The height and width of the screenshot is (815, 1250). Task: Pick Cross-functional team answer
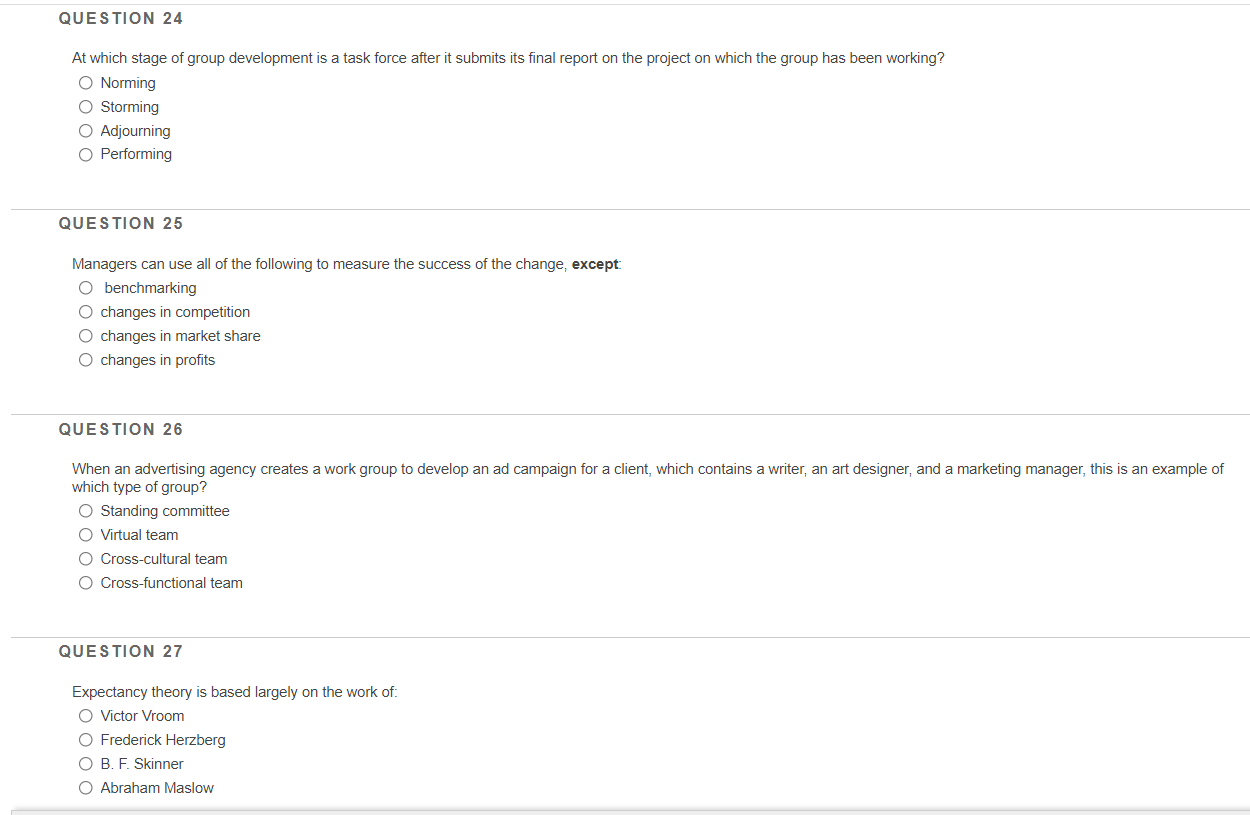[x=85, y=582]
